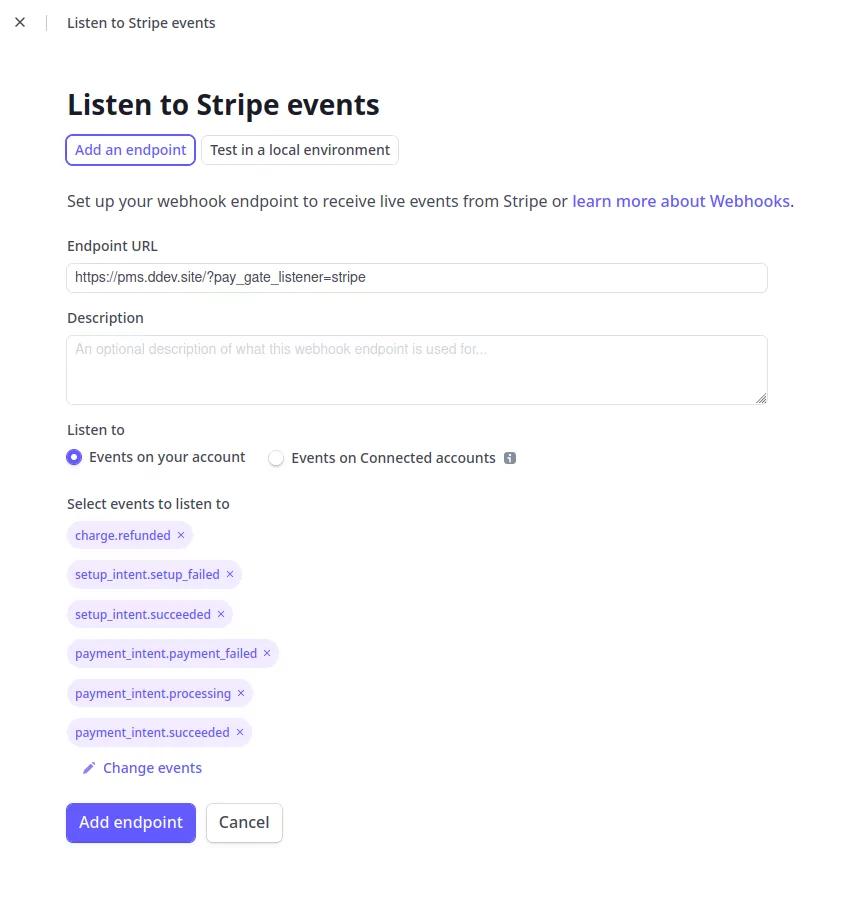
Task: Click into the Description text area
Action: [417, 370]
